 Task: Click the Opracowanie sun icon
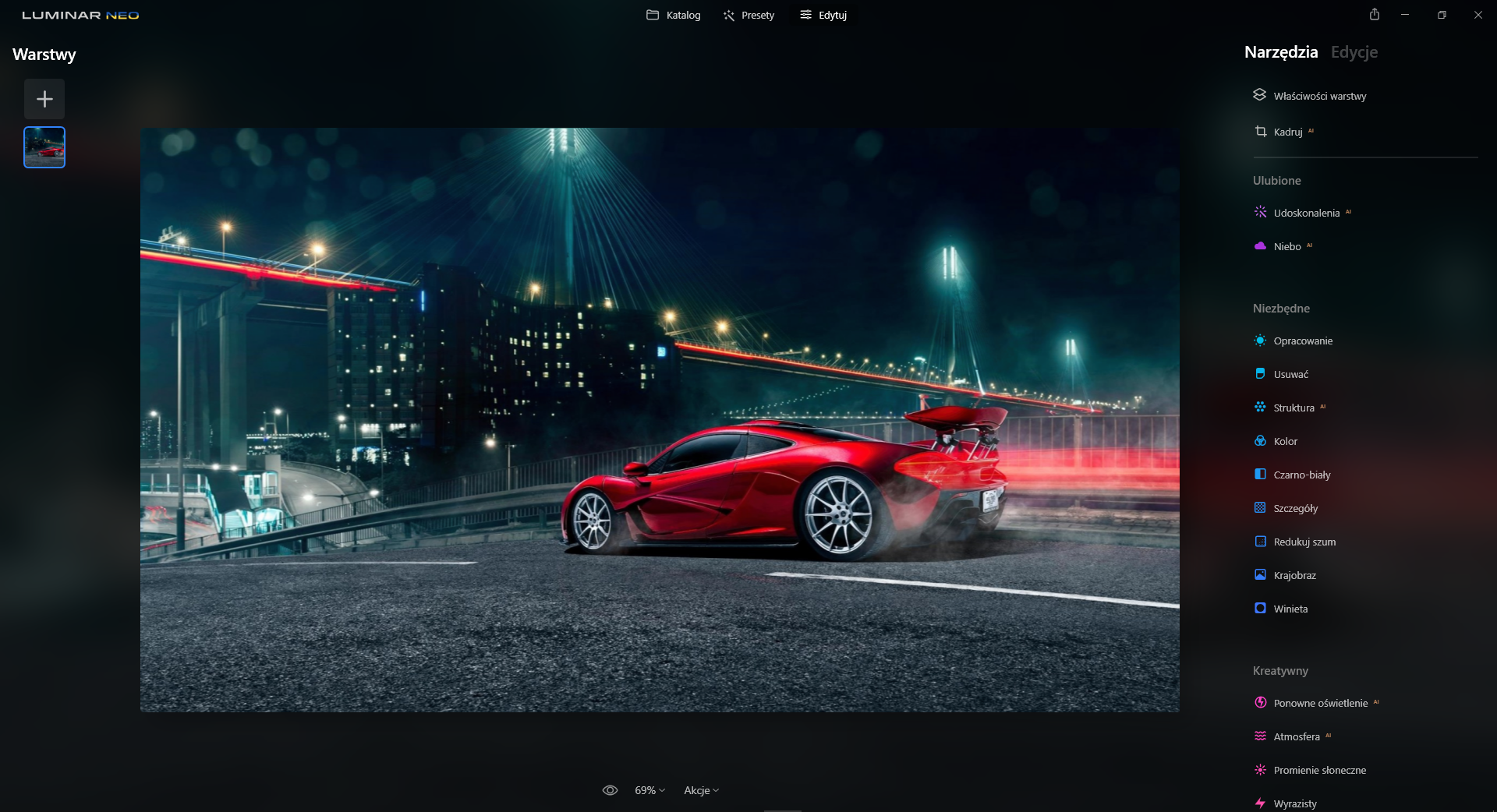1260,341
